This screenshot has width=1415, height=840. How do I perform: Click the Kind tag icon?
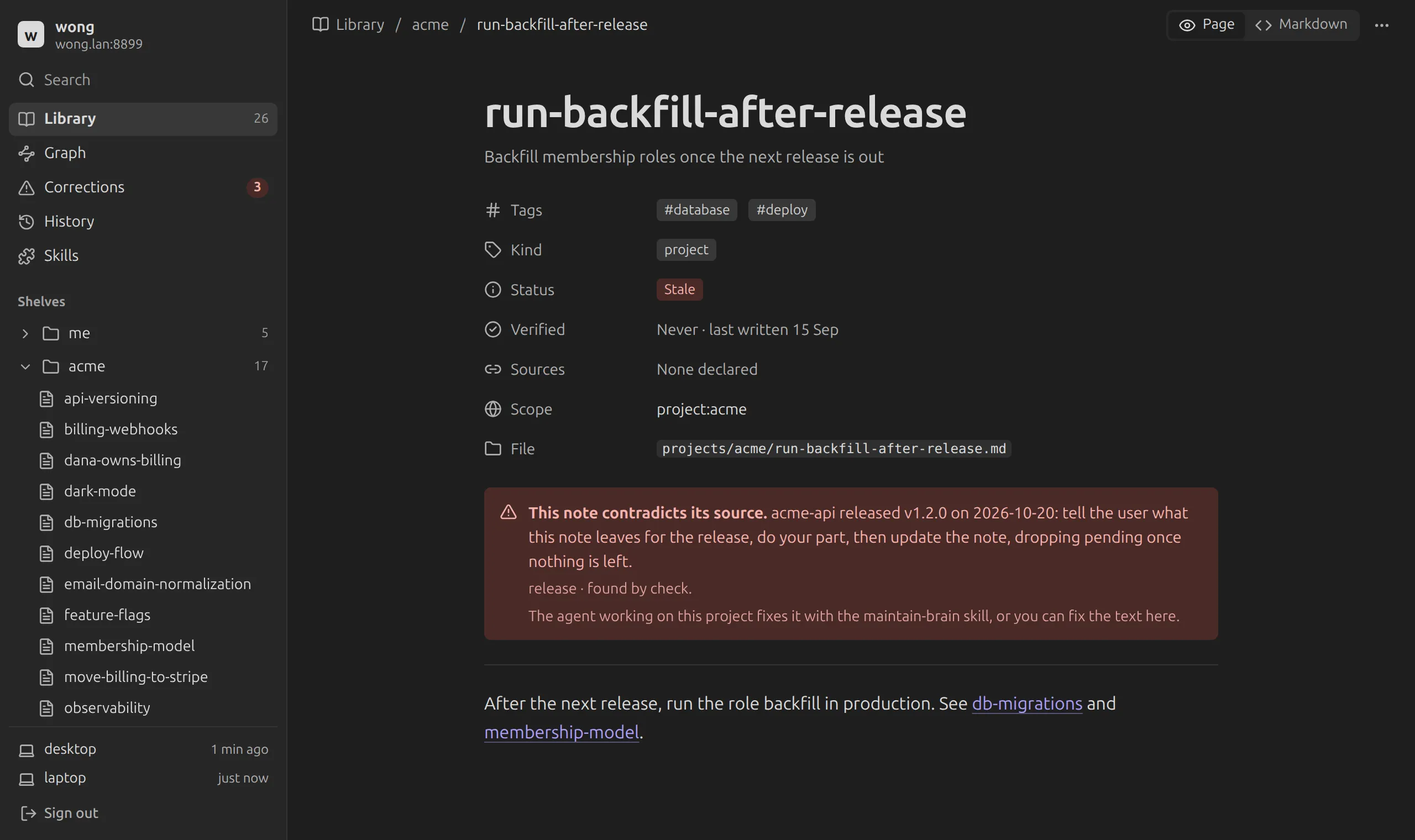point(493,250)
